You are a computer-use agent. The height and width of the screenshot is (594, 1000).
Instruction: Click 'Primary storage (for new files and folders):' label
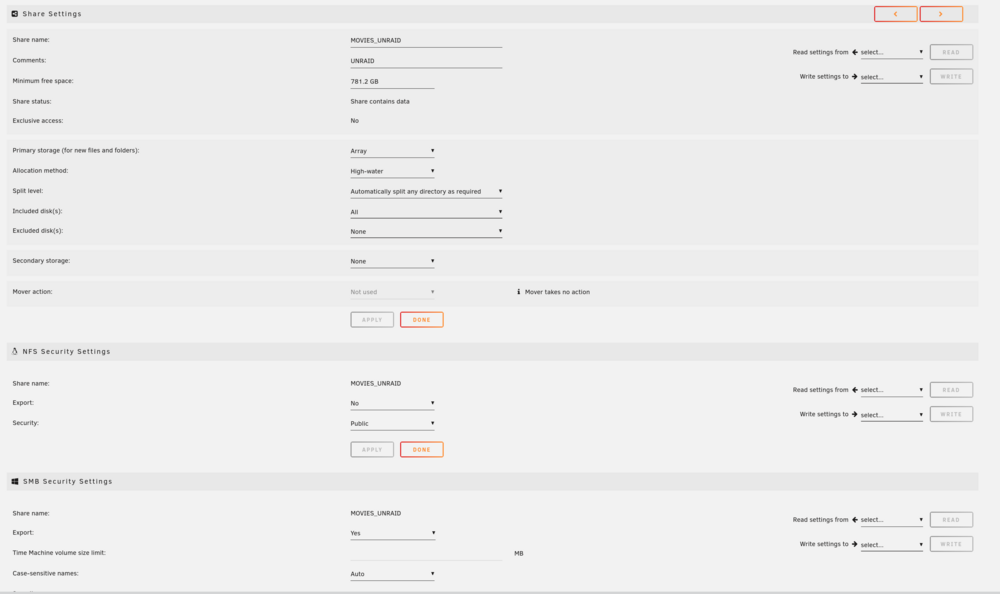(x=76, y=151)
